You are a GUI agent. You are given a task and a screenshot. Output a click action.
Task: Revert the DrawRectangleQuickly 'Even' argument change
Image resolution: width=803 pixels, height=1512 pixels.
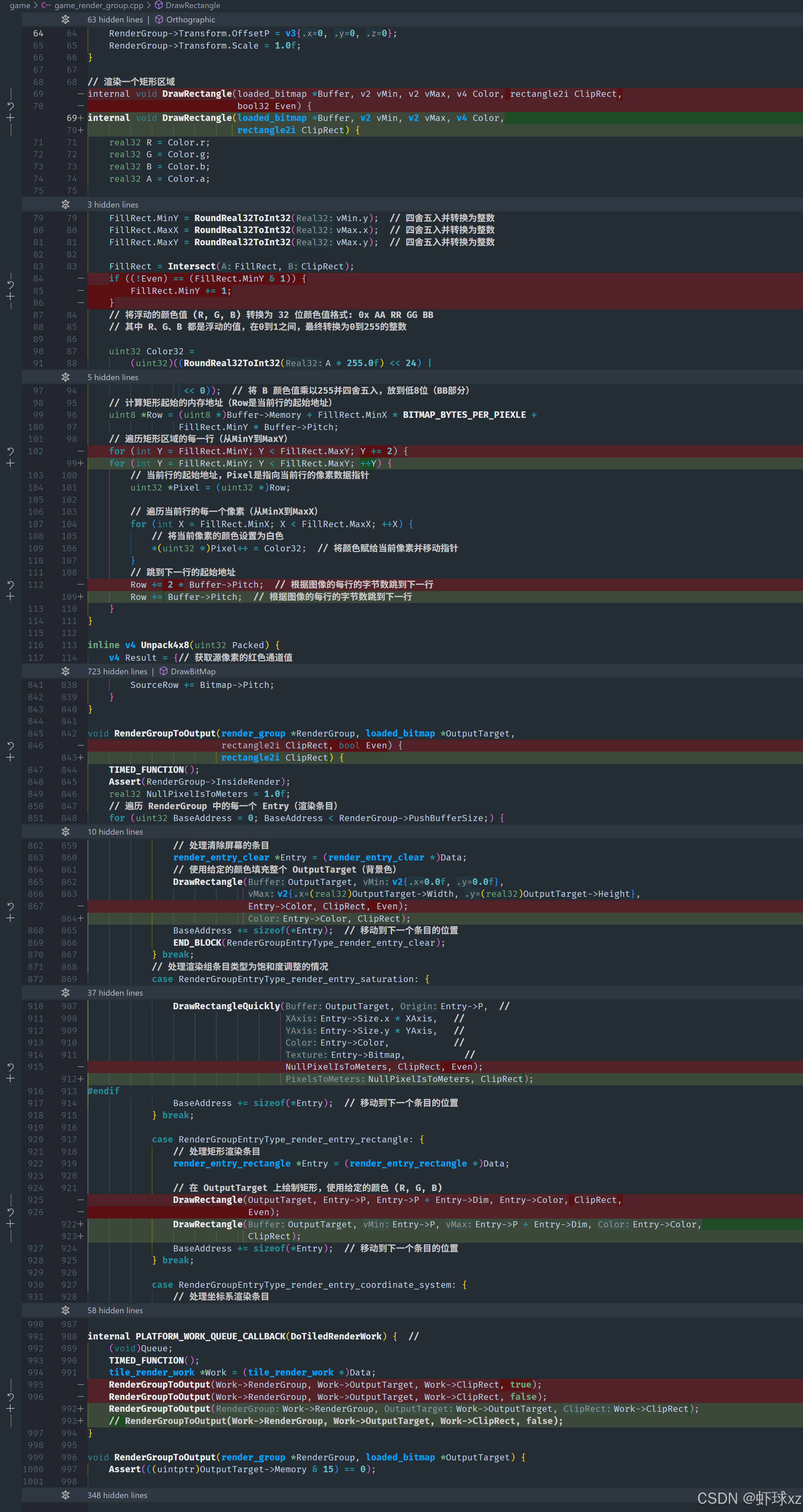[x=11, y=1067]
